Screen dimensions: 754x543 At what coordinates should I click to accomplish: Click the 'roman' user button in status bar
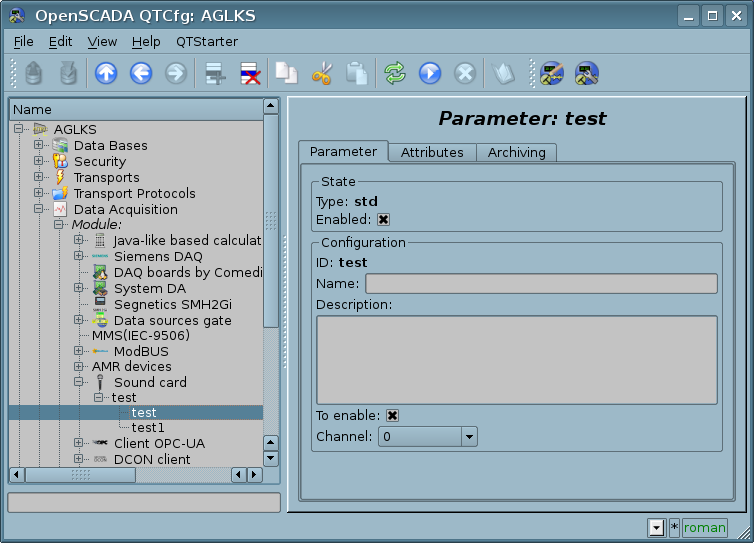pos(704,527)
